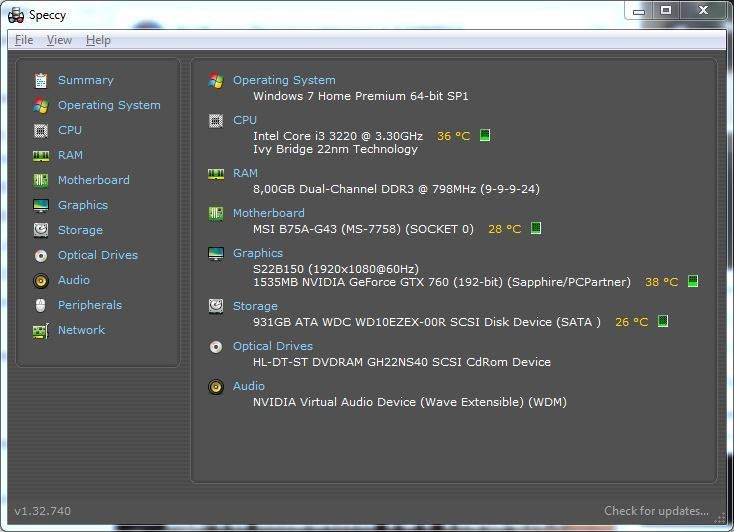Click the Motherboard icon in summary panel
The height and width of the screenshot is (532, 734).
pyautogui.click(x=216, y=214)
